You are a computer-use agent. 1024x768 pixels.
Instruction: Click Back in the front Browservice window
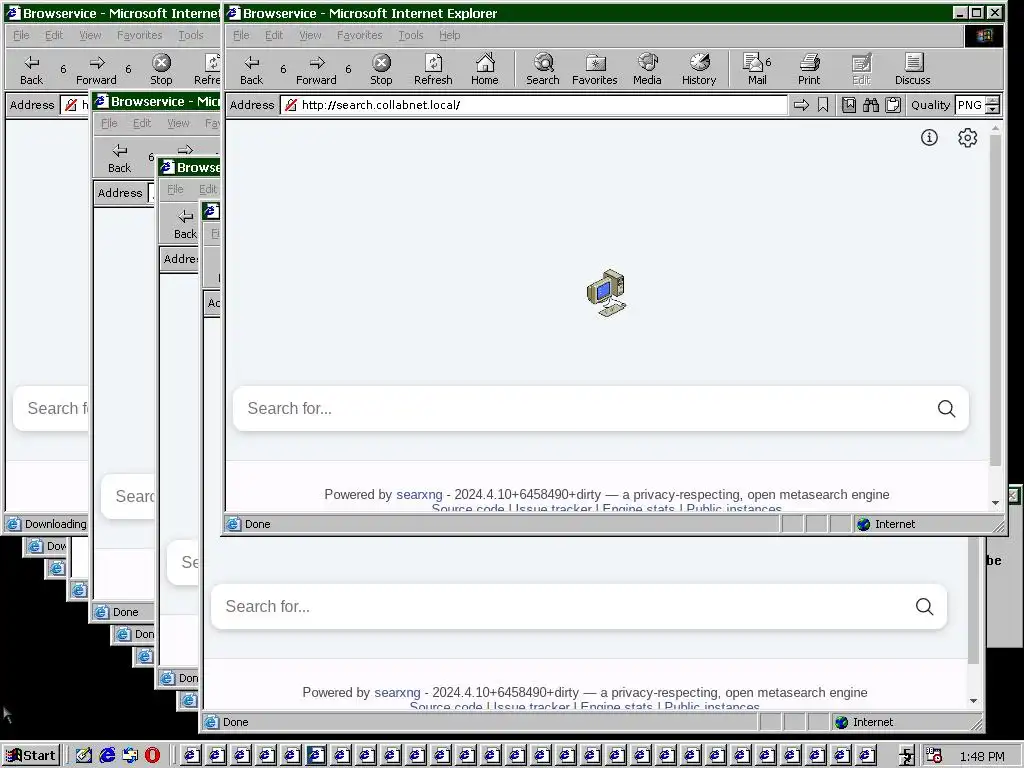coord(251,69)
